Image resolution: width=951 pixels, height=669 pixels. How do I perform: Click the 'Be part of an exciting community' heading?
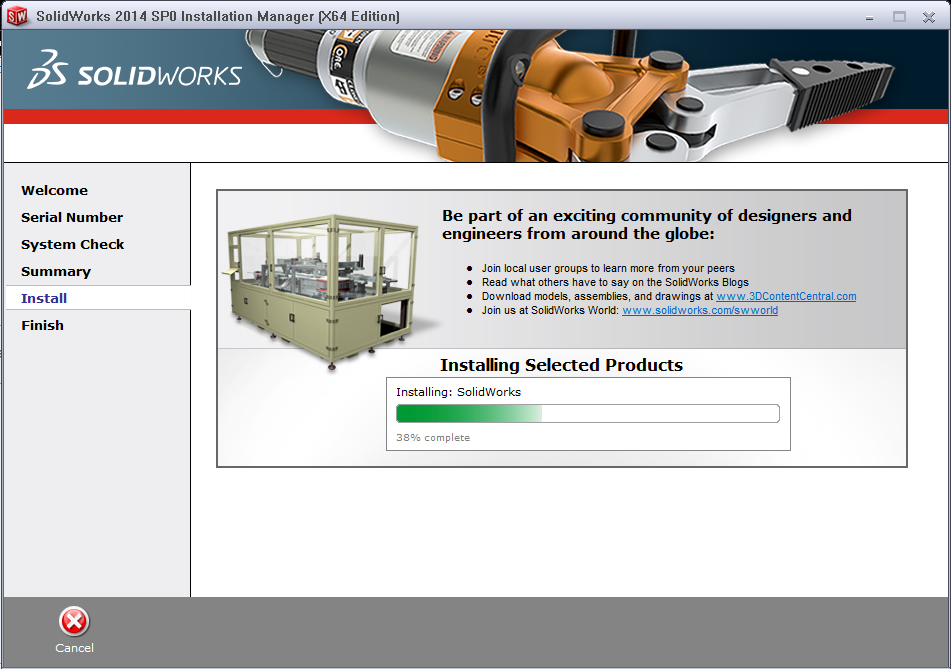tap(647, 224)
